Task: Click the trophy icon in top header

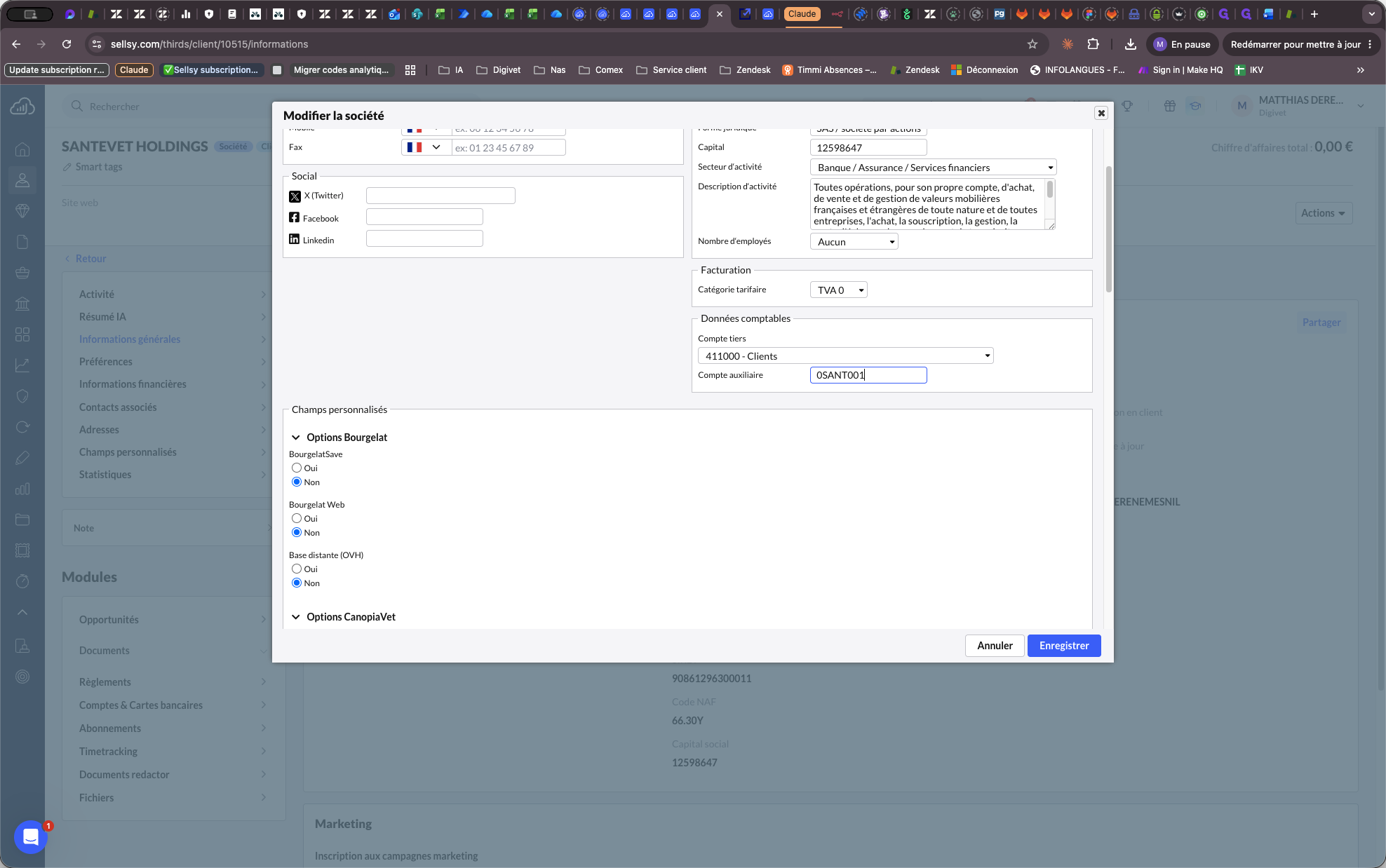Action: [x=1127, y=106]
